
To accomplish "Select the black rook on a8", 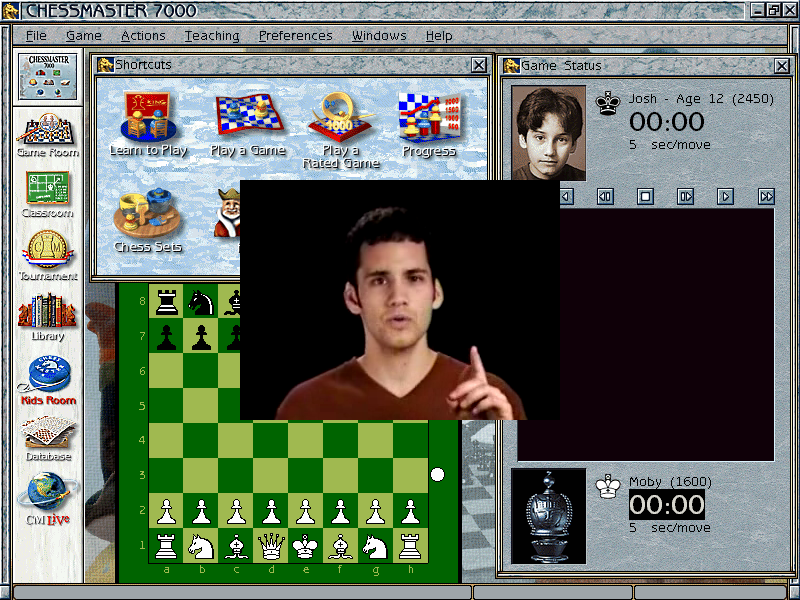I will 166,302.
